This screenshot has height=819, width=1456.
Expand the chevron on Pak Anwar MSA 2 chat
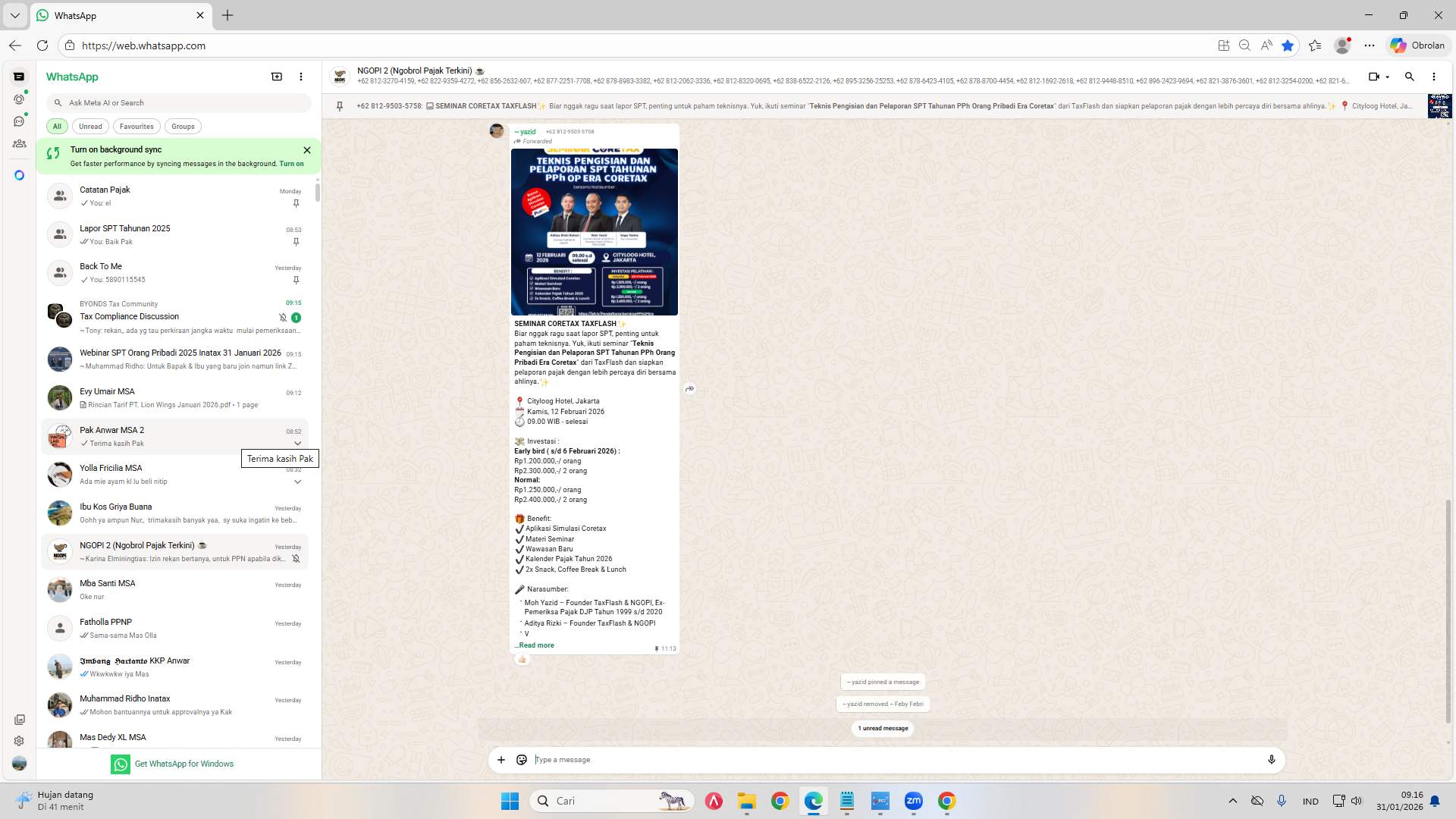[297, 444]
